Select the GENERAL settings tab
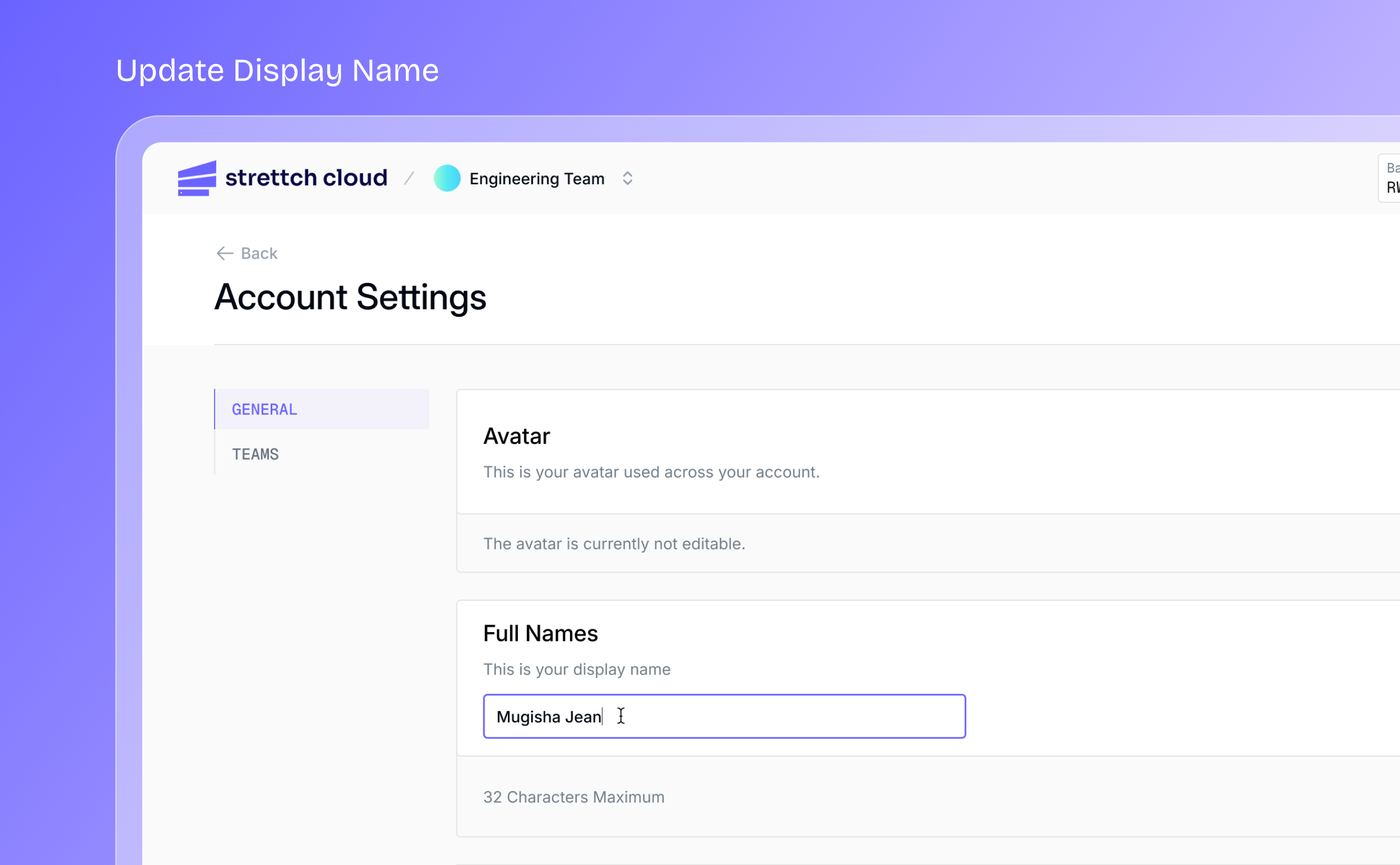Screen dimensions: 1400x865 [264, 410]
